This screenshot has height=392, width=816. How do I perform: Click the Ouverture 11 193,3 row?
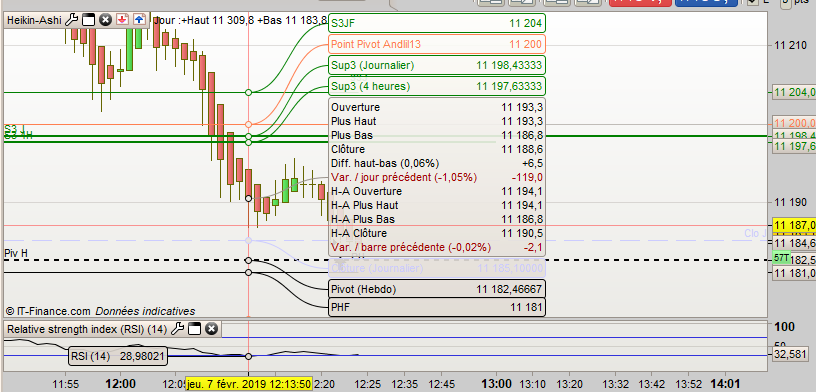(x=437, y=107)
